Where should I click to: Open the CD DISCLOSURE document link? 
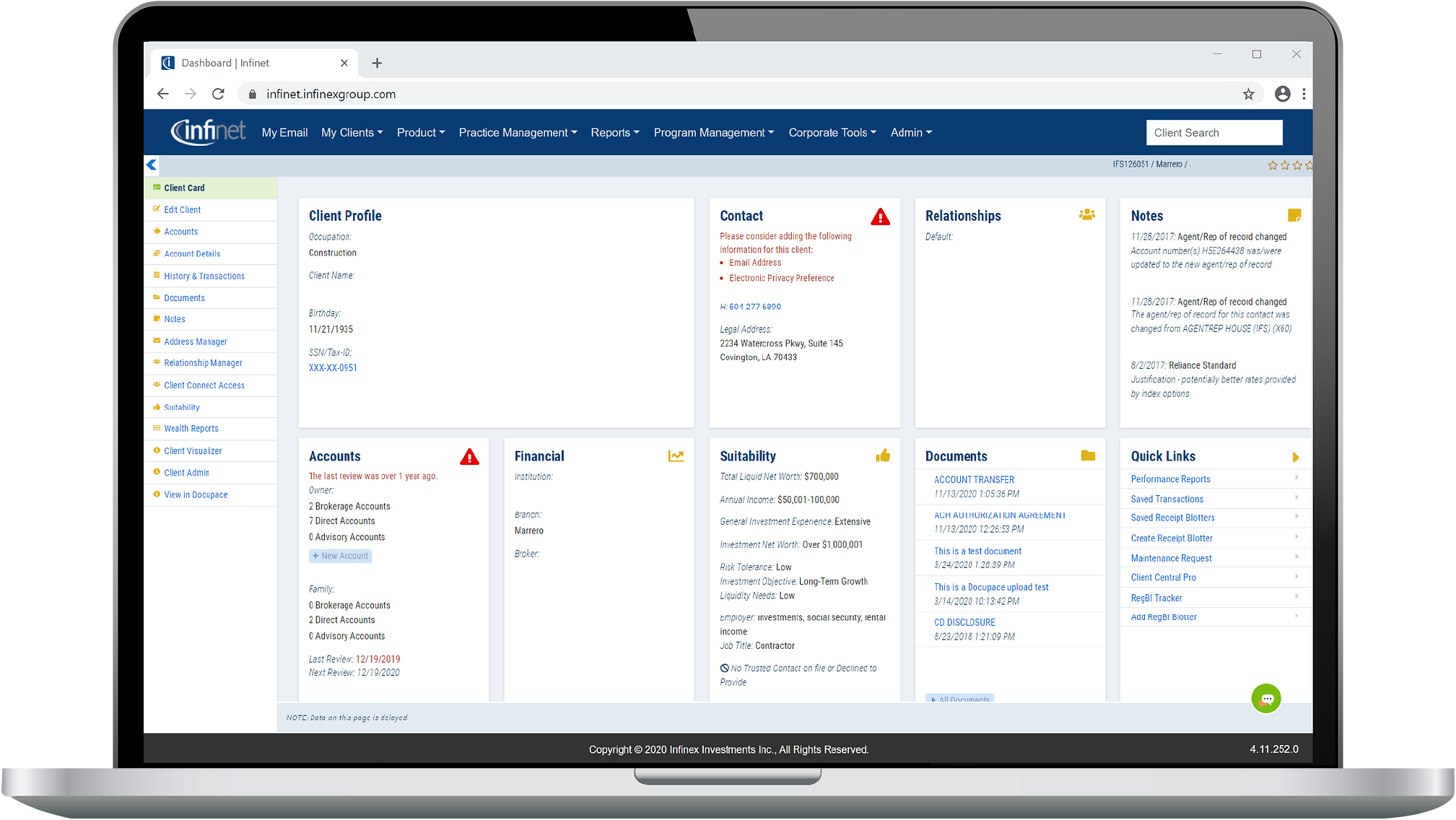click(x=964, y=623)
